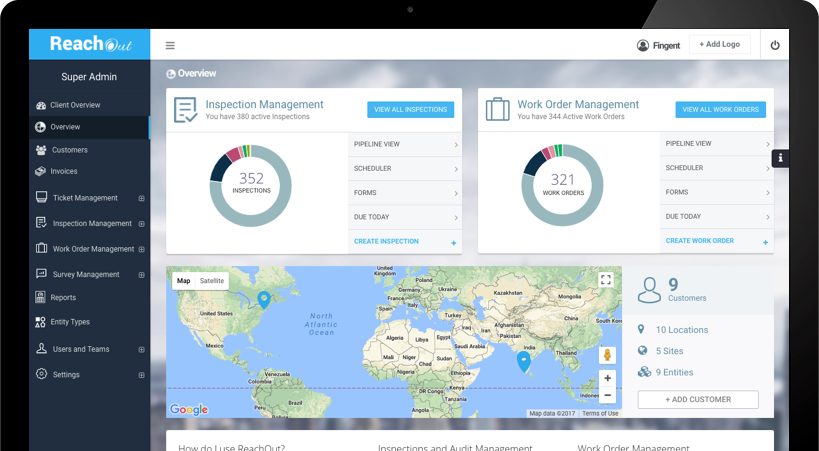
Task: Click View All Inspections button
Action: [x=411, y=109]
